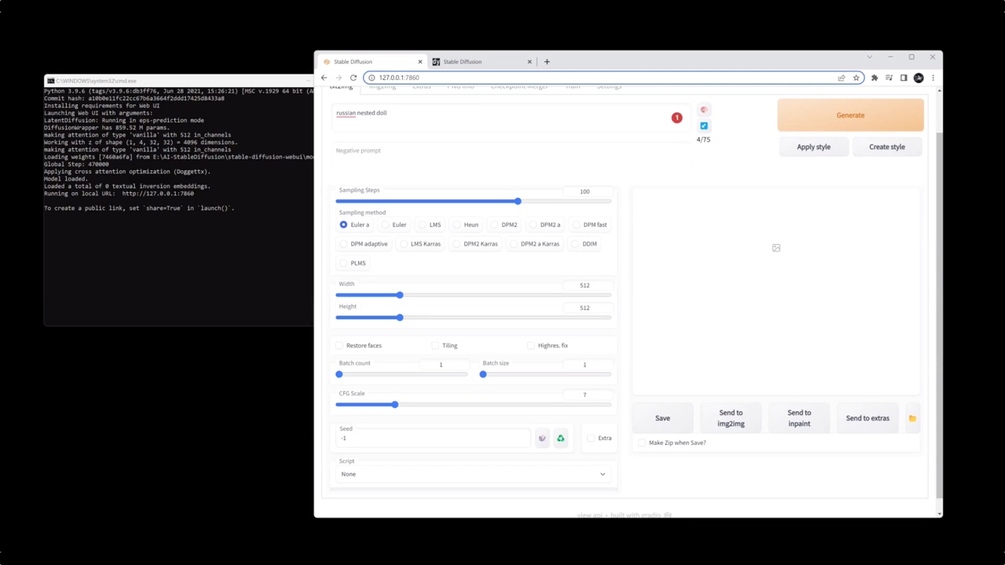This screenshot has width=1005, height=565.
Task: Select LMS Karras sampling method
Action: [420, 244]
